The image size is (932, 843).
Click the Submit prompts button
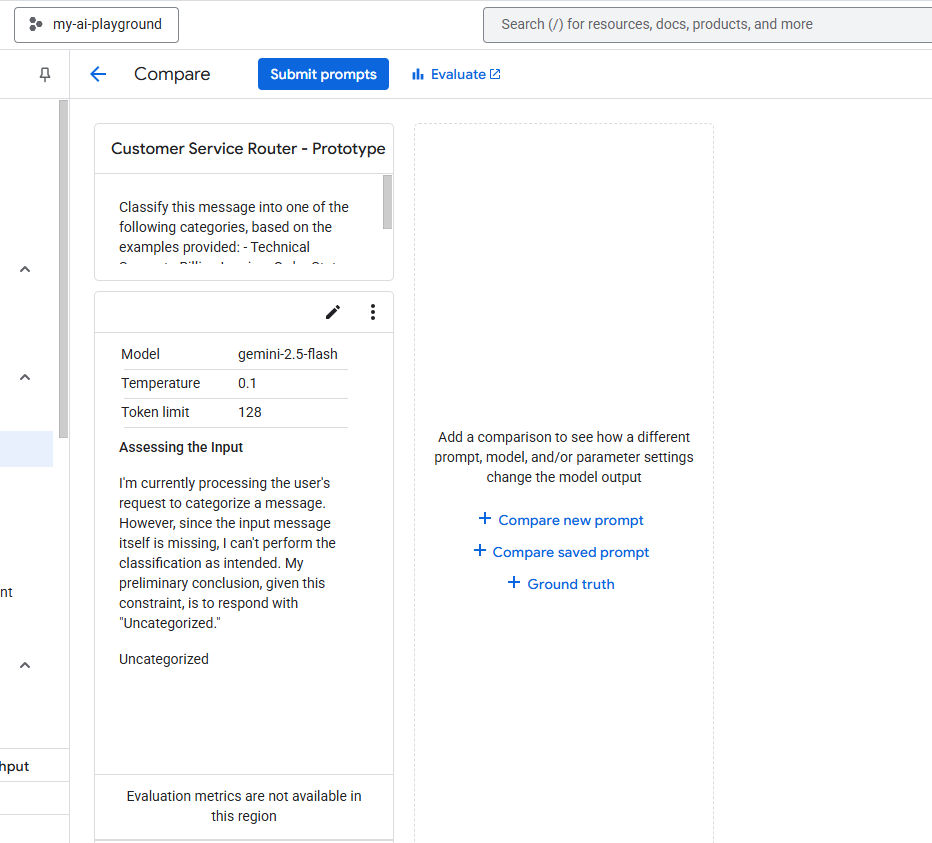(323, 74)
